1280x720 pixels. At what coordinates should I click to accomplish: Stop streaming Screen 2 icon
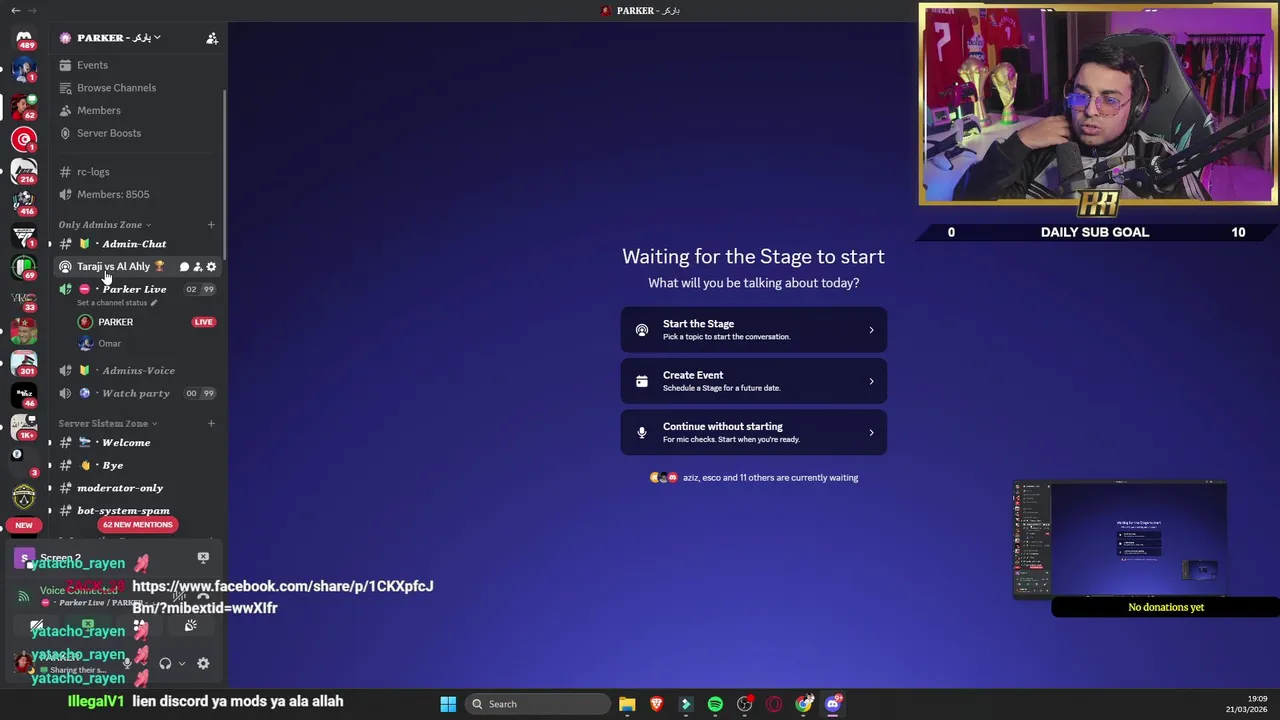point(203,558)
